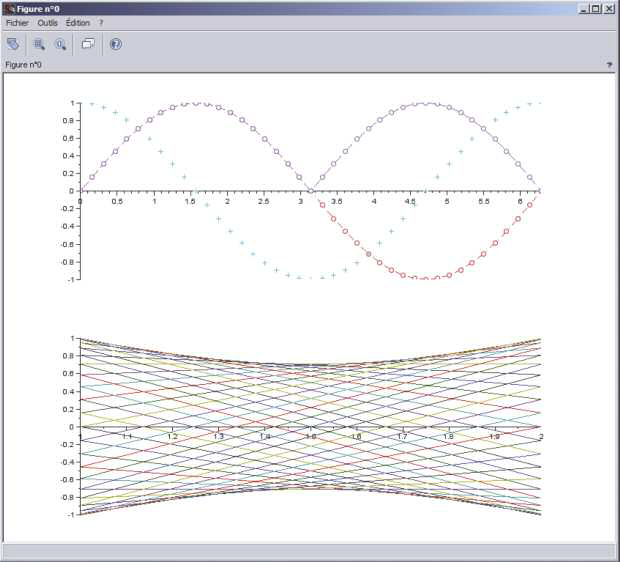Open the ? help menu in menu bar

(x=101, y=22)
